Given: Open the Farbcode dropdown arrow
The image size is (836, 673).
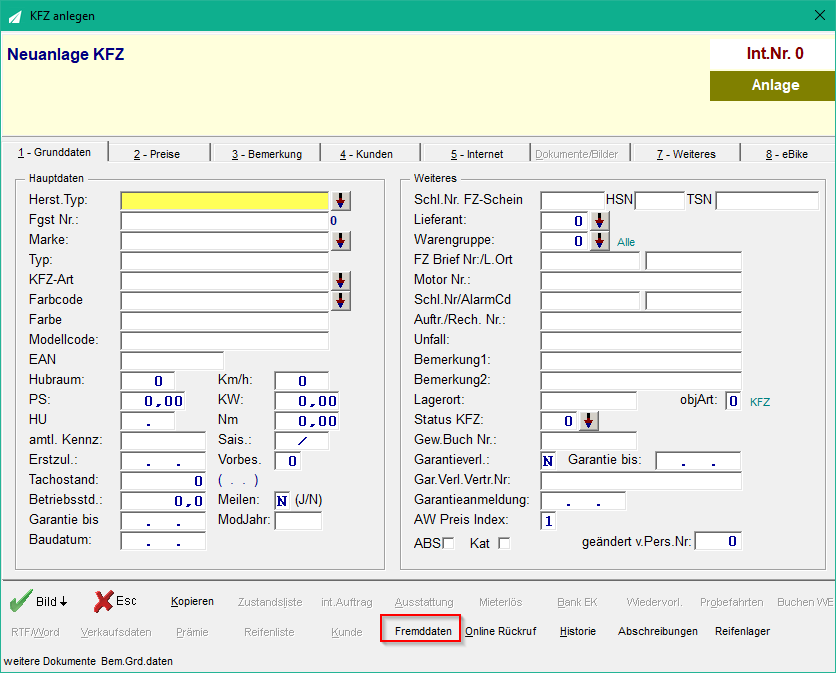Looking at the screenshot, I should pyautogui.click(x=341, y=301).
